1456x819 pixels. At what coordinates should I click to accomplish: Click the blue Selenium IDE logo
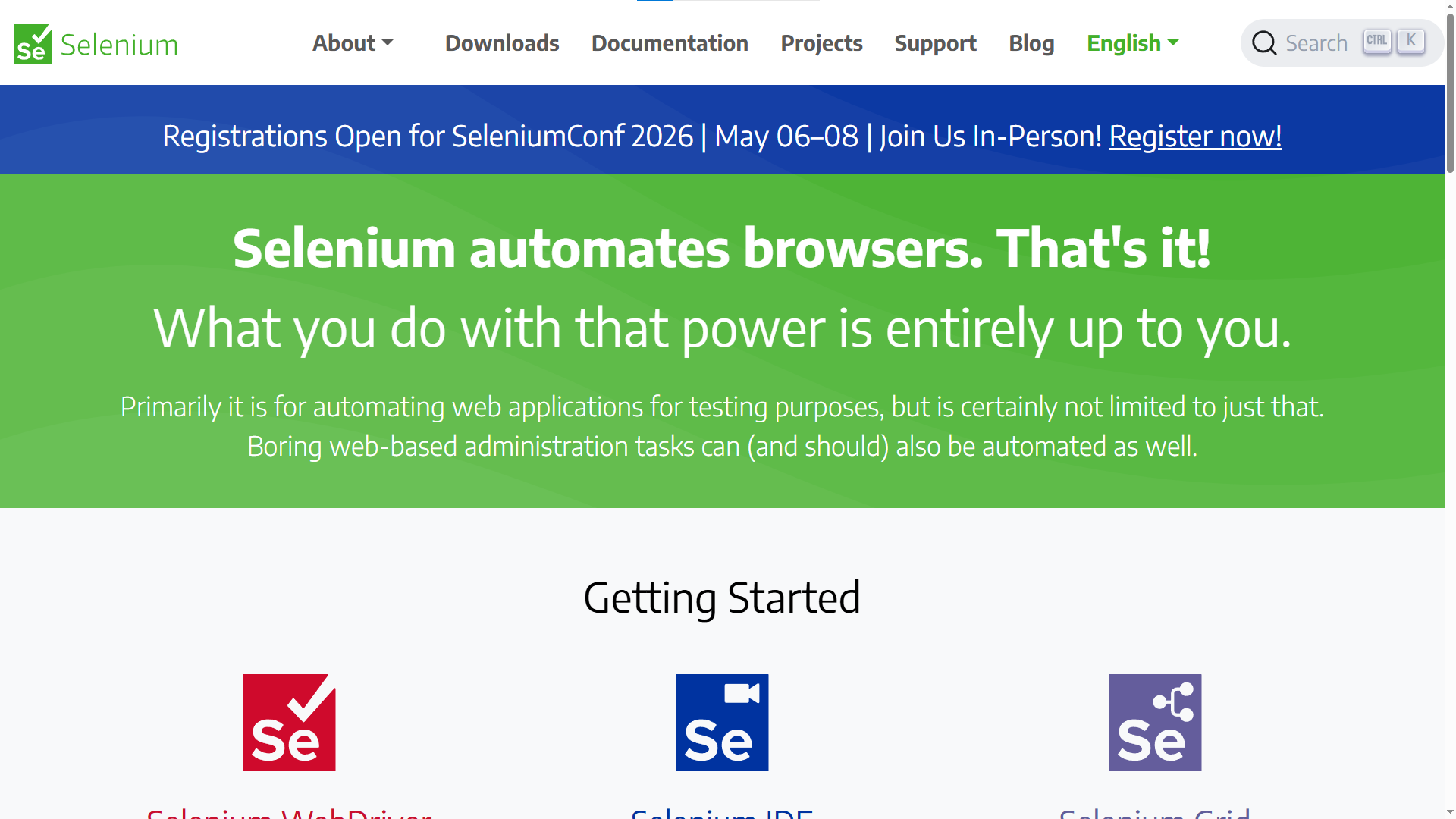click(x=722, y=722)
